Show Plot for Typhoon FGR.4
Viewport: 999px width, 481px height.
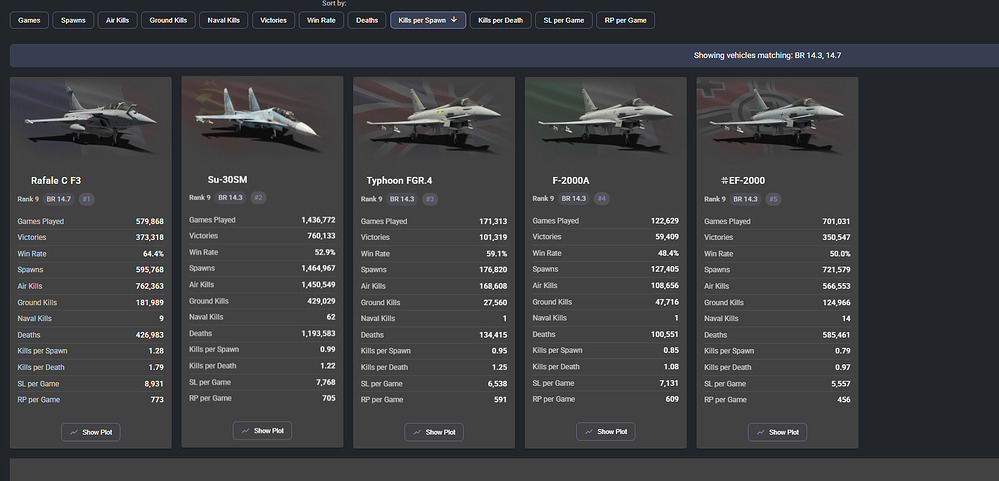point(434,432)
